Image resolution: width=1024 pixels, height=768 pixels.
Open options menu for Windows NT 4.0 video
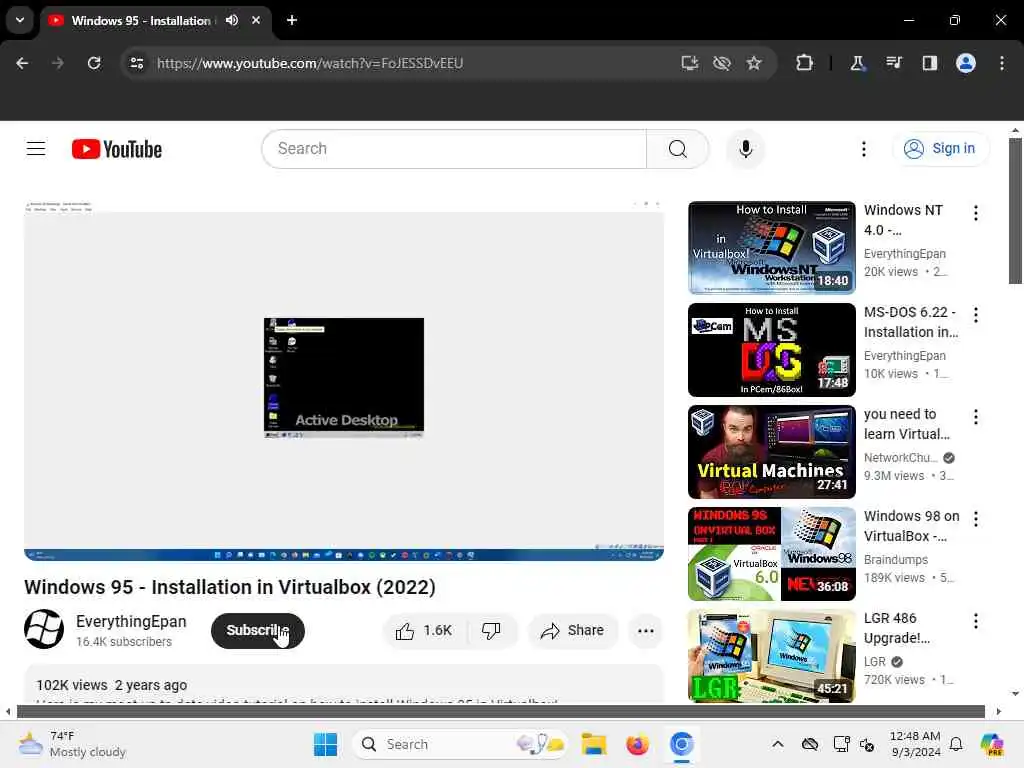tap(976, 213)
